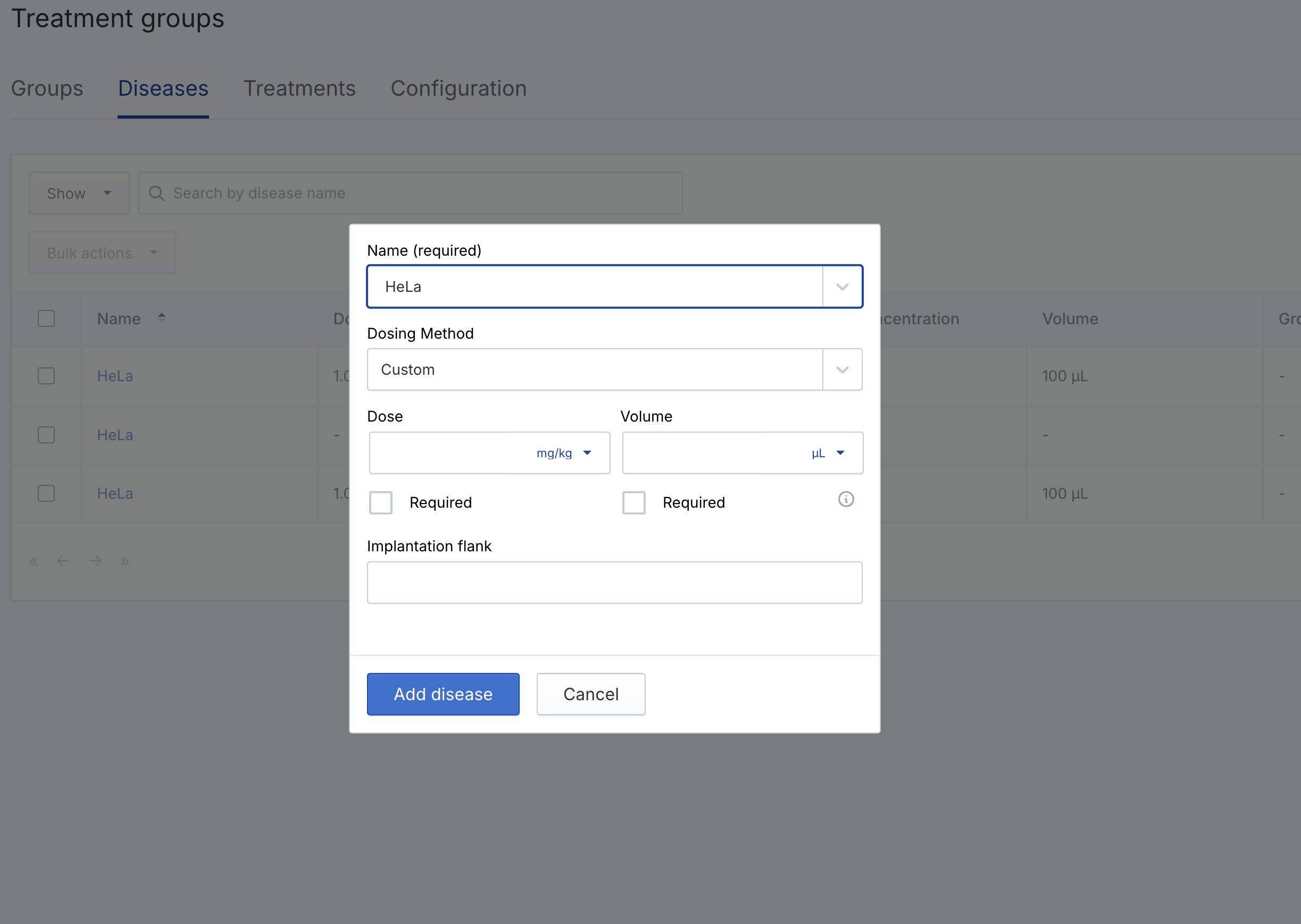Click the 100 µL volume in third row
The width and height of the screenshot is (1301, 924).
click(x=1065, y=493)
